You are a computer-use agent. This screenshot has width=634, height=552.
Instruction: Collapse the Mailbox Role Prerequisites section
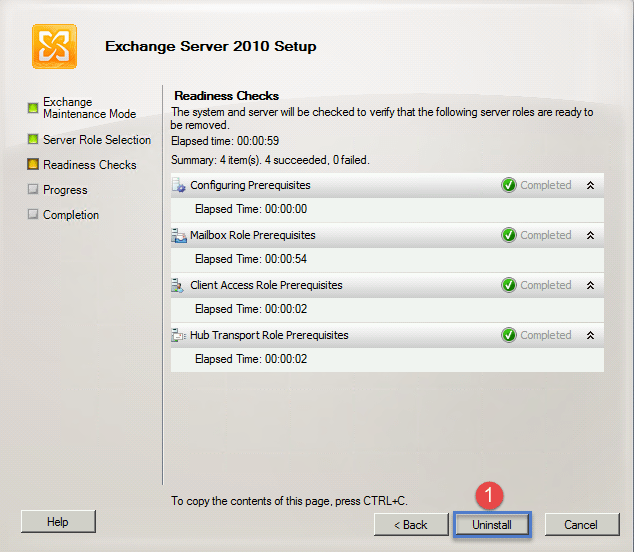pos(590,235)
